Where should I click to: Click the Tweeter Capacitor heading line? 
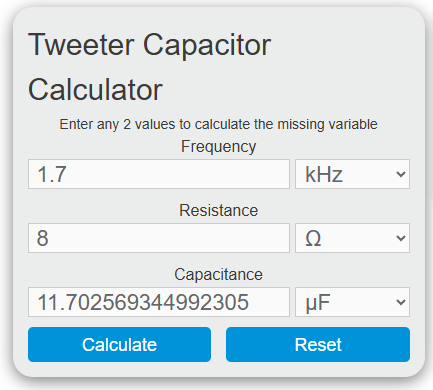tap(150, 45)
